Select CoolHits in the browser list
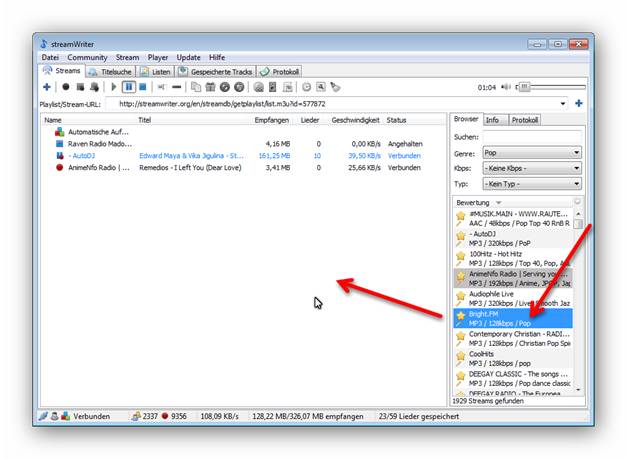Screen dimensions: 627x459 coord(513,359)
